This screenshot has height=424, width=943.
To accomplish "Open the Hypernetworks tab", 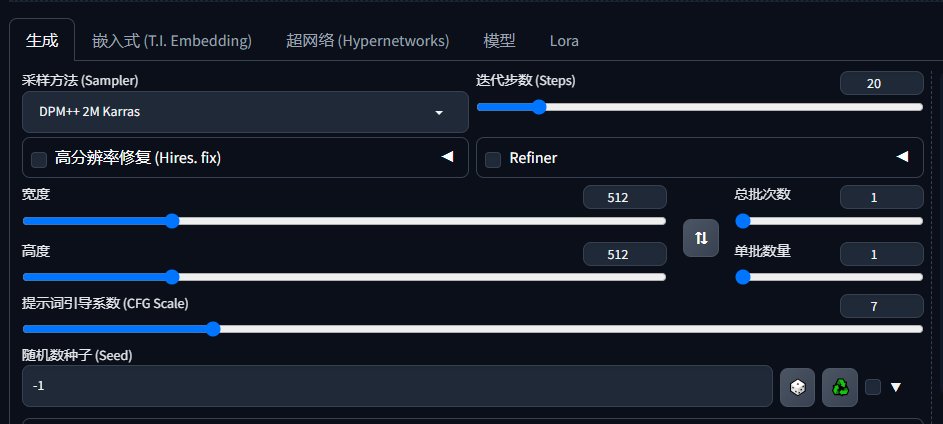I will [x=367, y=41].
